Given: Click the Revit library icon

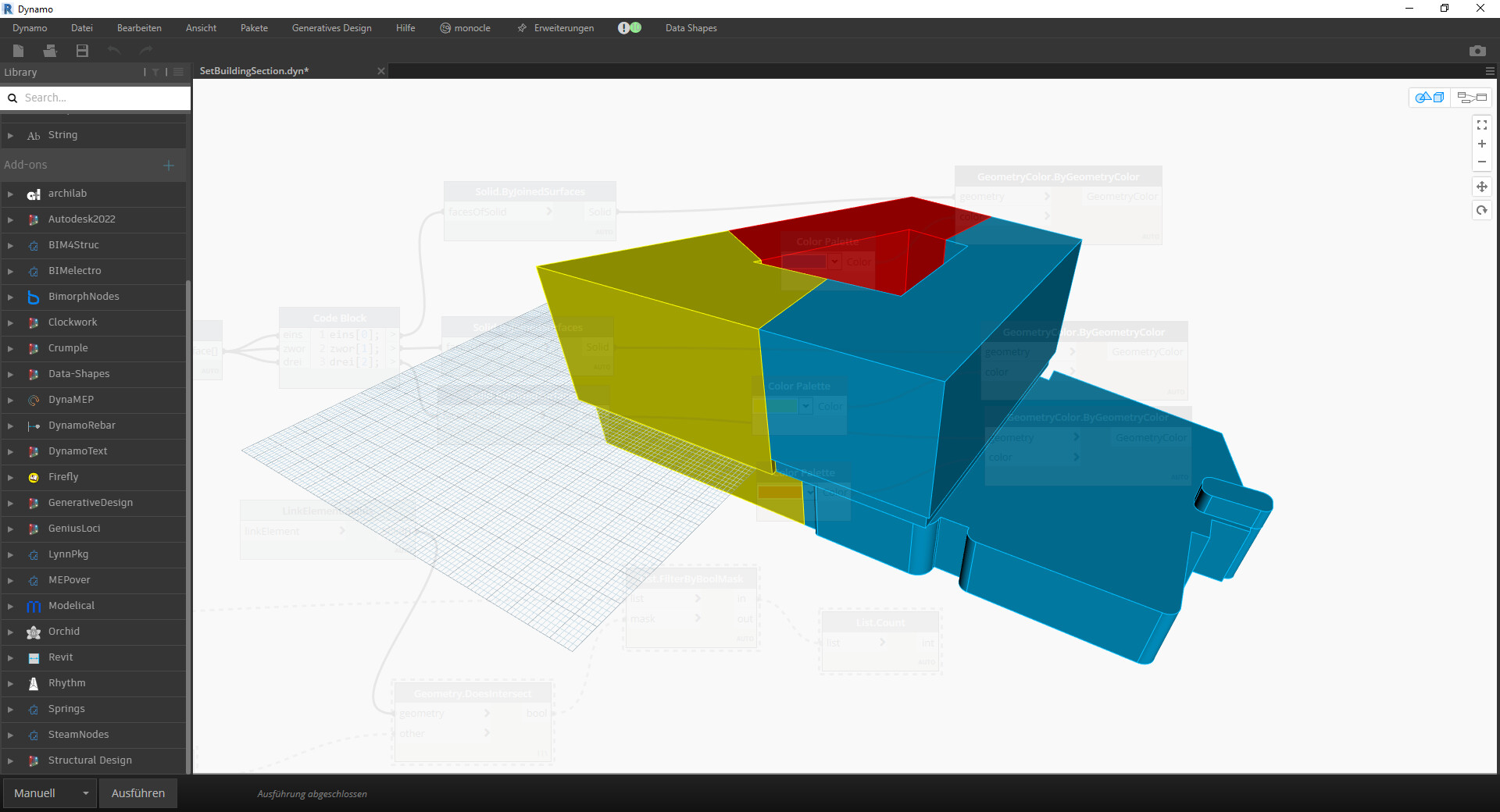Looking at the screenshot, I should 34,658.
